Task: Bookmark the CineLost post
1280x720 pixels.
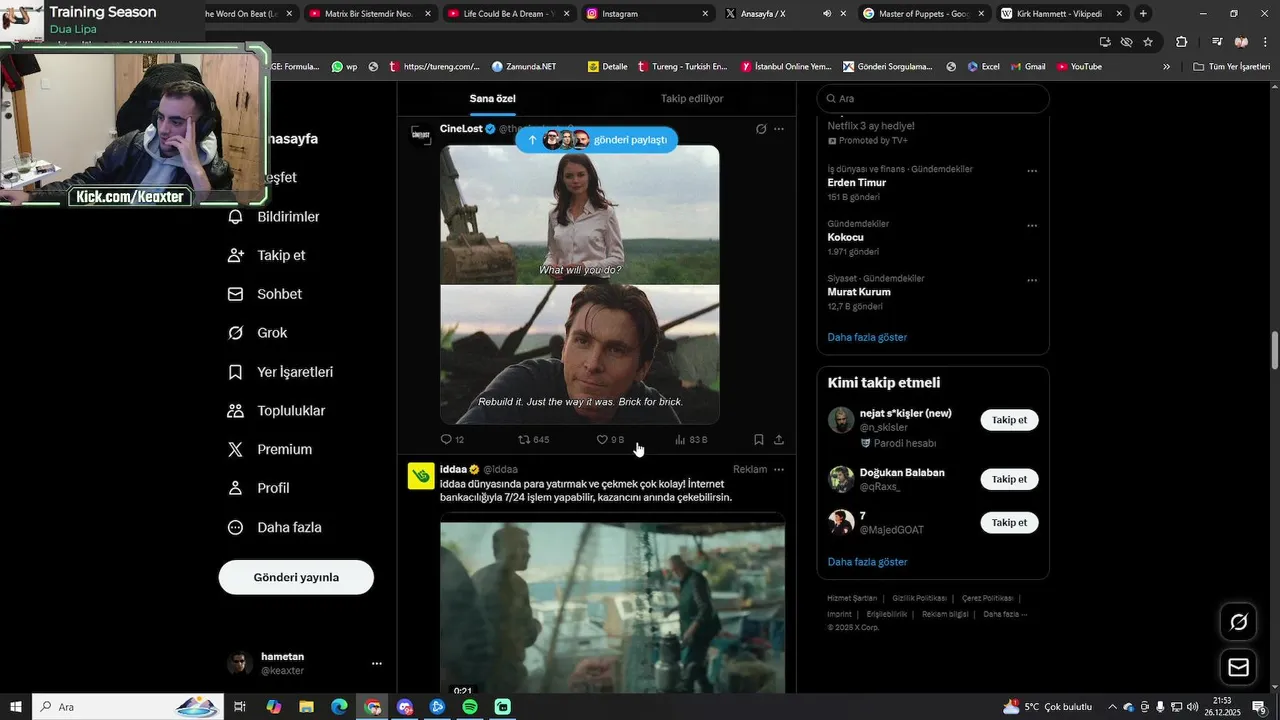Action: [758, 440]
